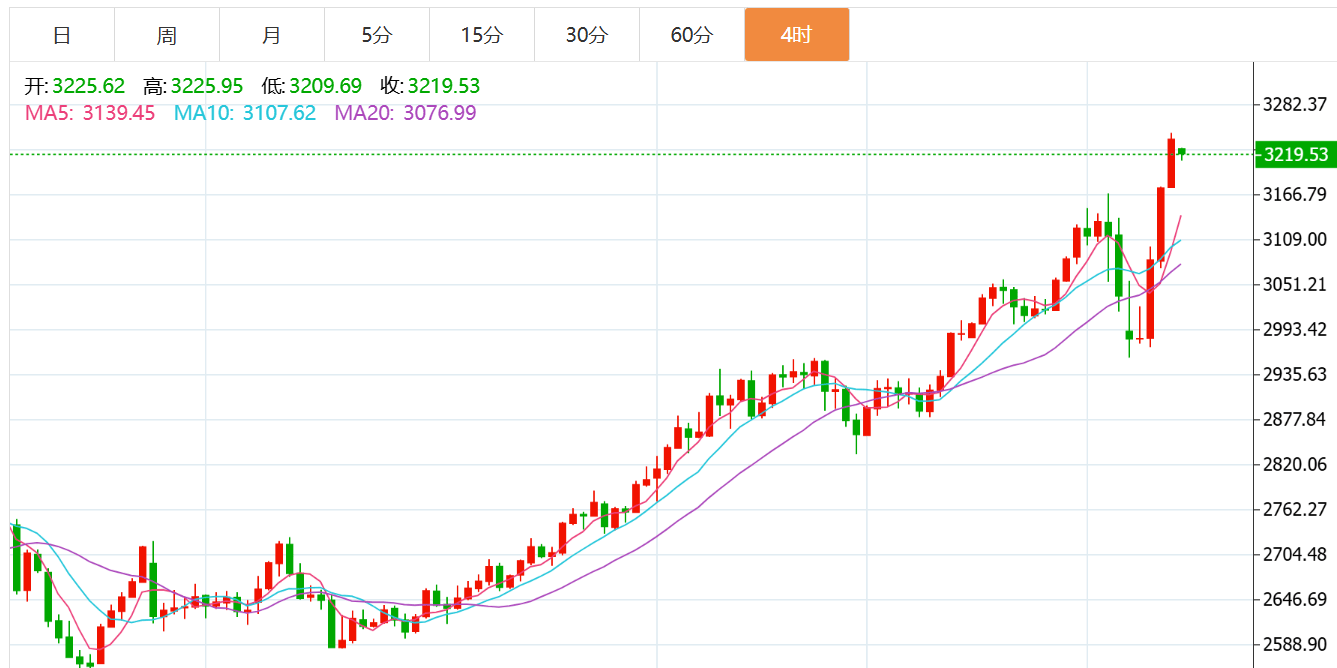Click the tall red candle near 3219
The width and height of the screenshot is (1337, 668).
tap(1171, 162)
